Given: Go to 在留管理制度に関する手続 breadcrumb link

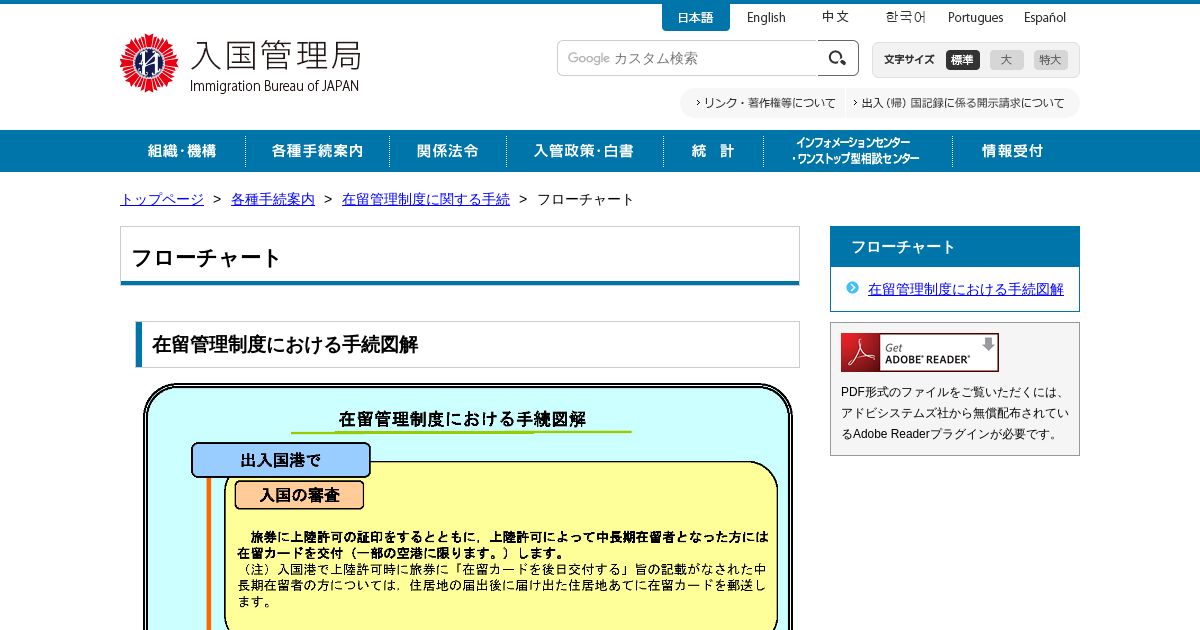Looking at the screenshot, I should pos(426,199).
